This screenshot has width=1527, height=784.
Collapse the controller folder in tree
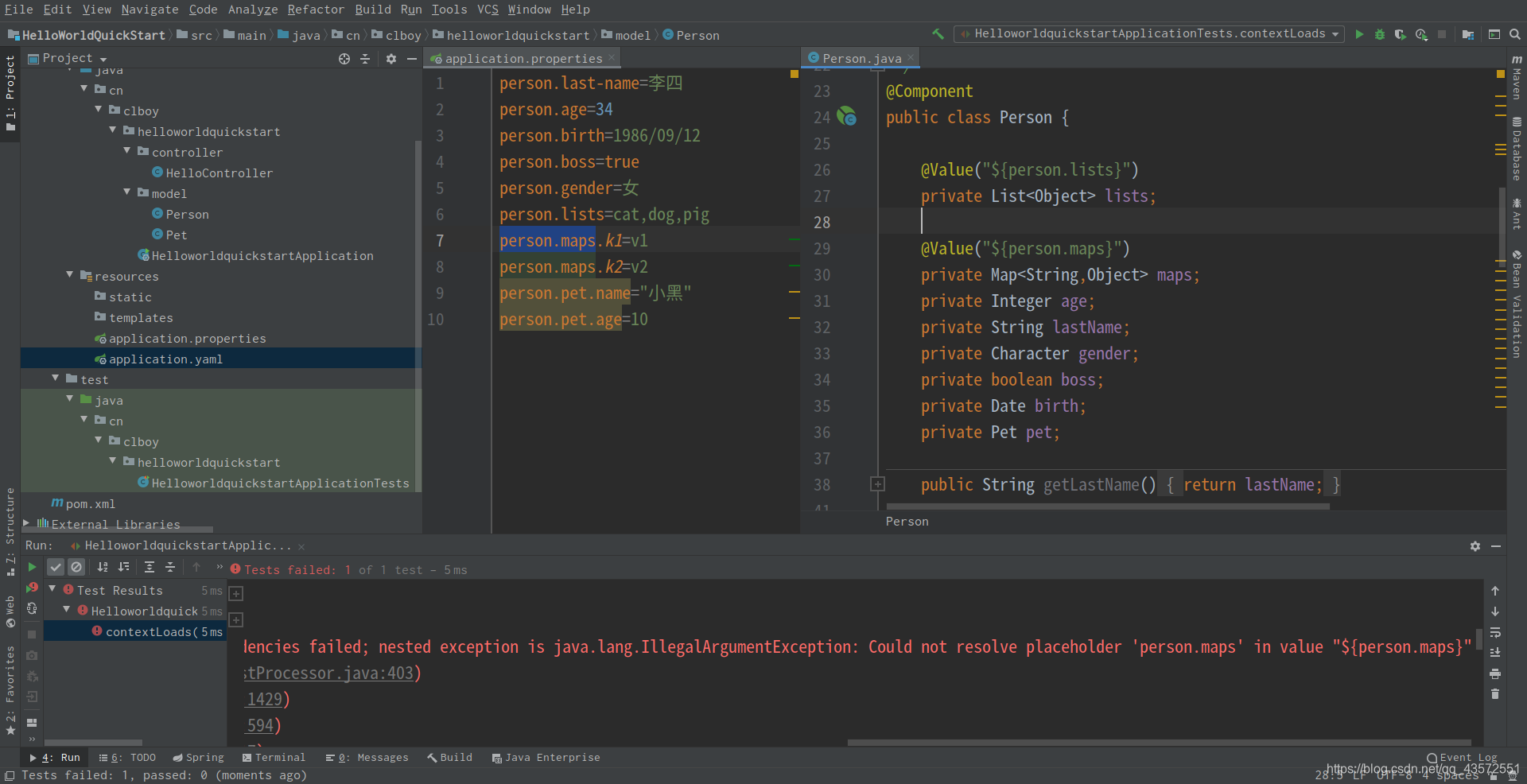tap(127, 149)
